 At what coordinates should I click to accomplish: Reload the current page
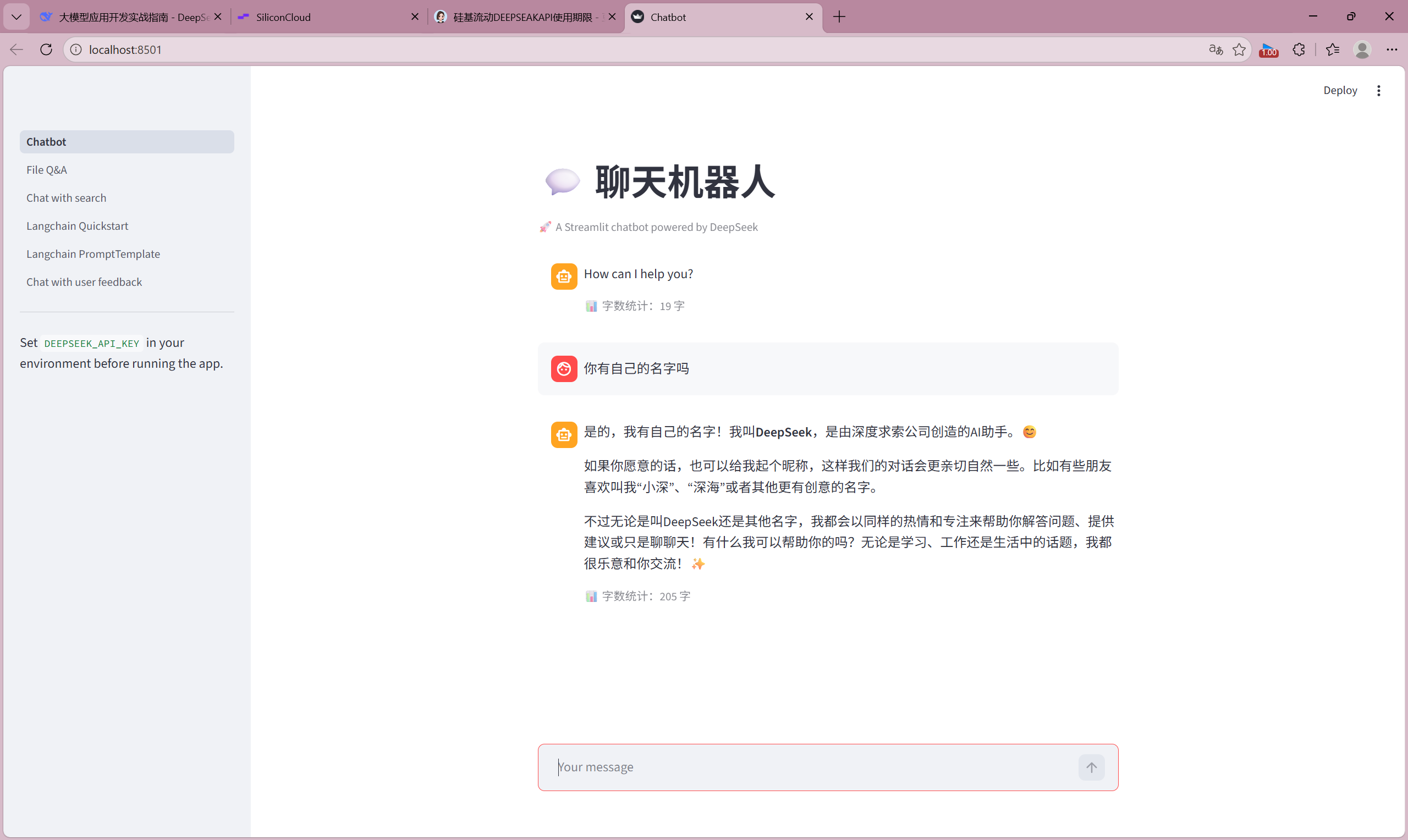(46, 50)
